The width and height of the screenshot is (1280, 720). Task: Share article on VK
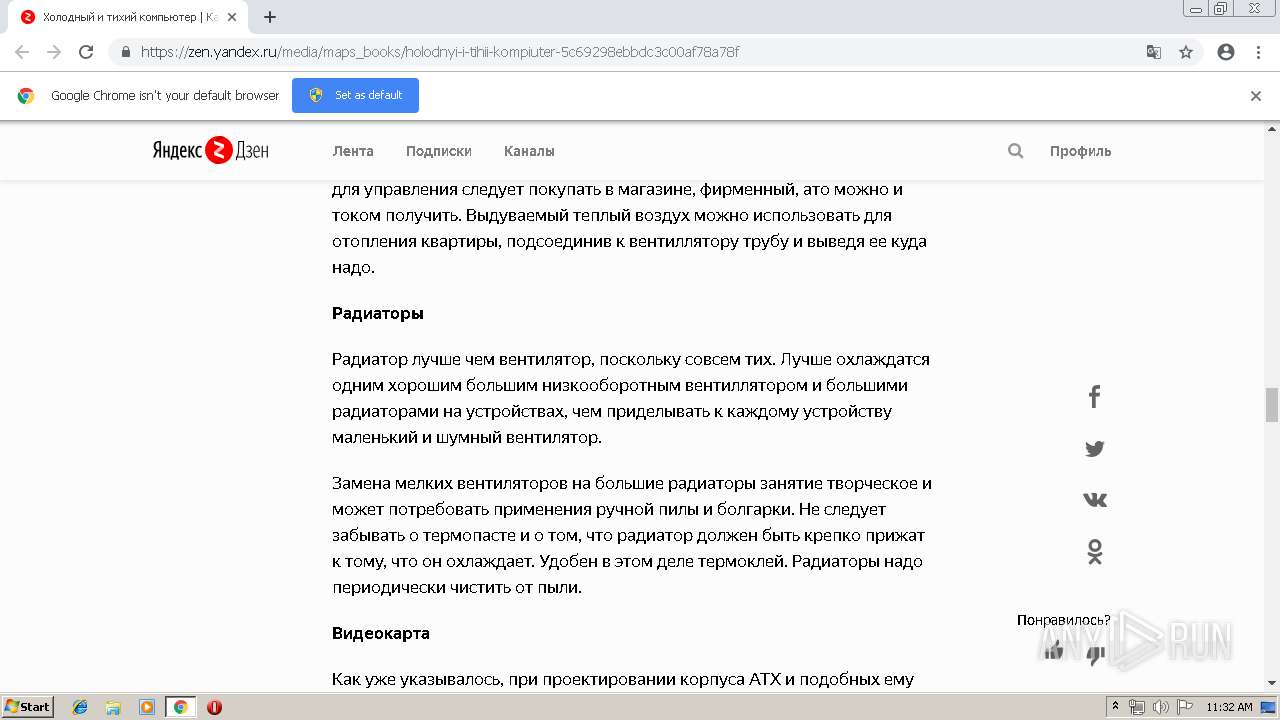pos(1094,499)
